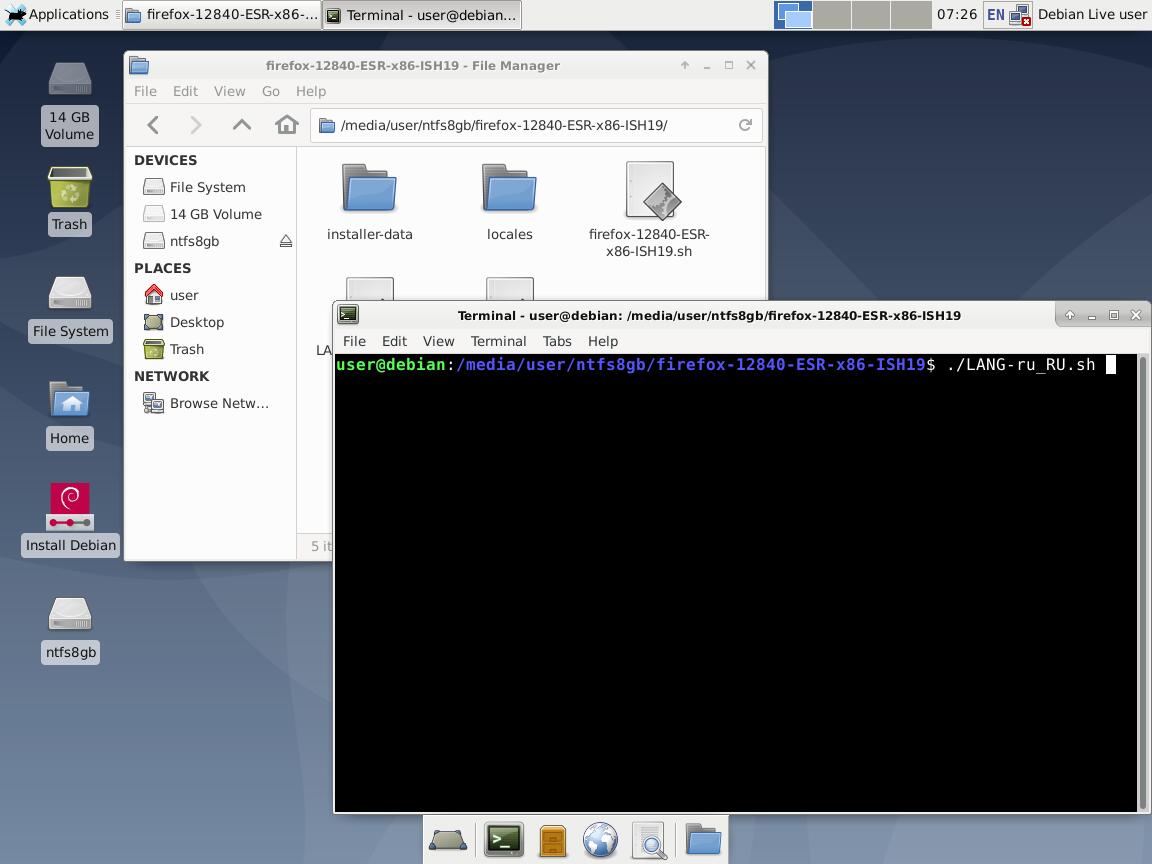Open Desktop in Places sidebar
The image size is (1152, 864).
coord(209,322)
